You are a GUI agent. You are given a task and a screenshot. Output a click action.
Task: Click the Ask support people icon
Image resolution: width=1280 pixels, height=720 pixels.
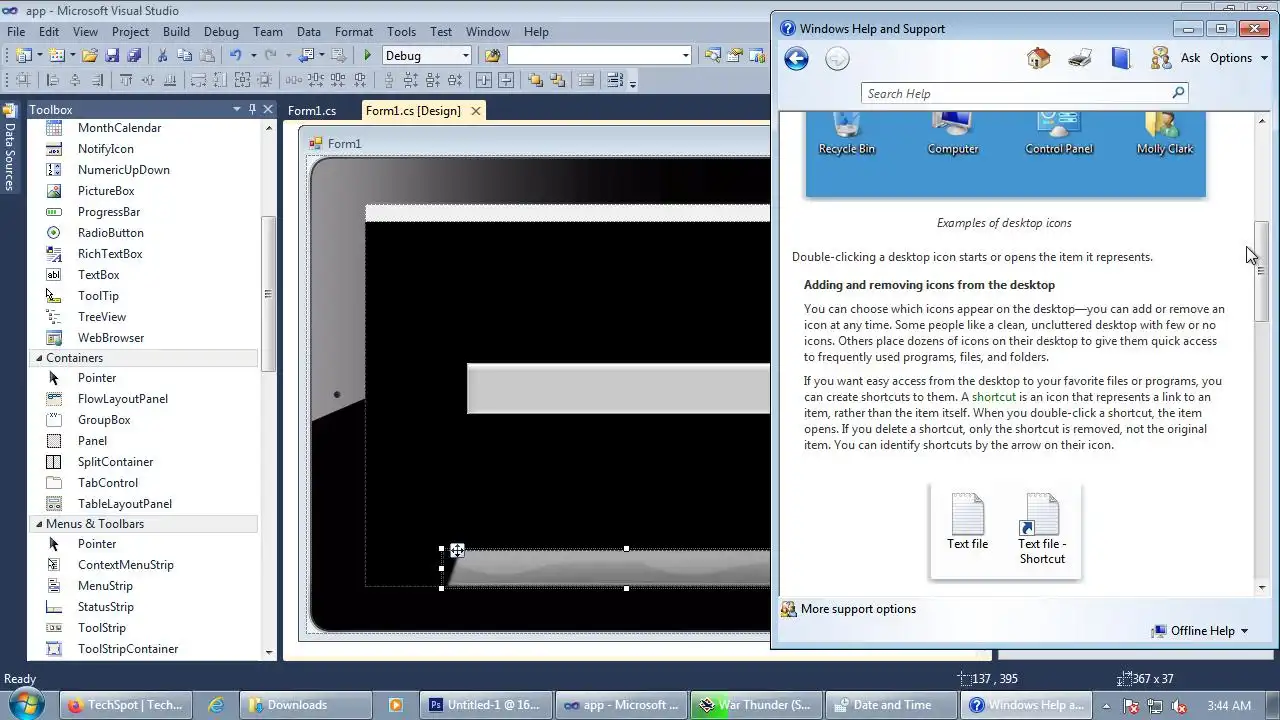tap(1160, 58)
